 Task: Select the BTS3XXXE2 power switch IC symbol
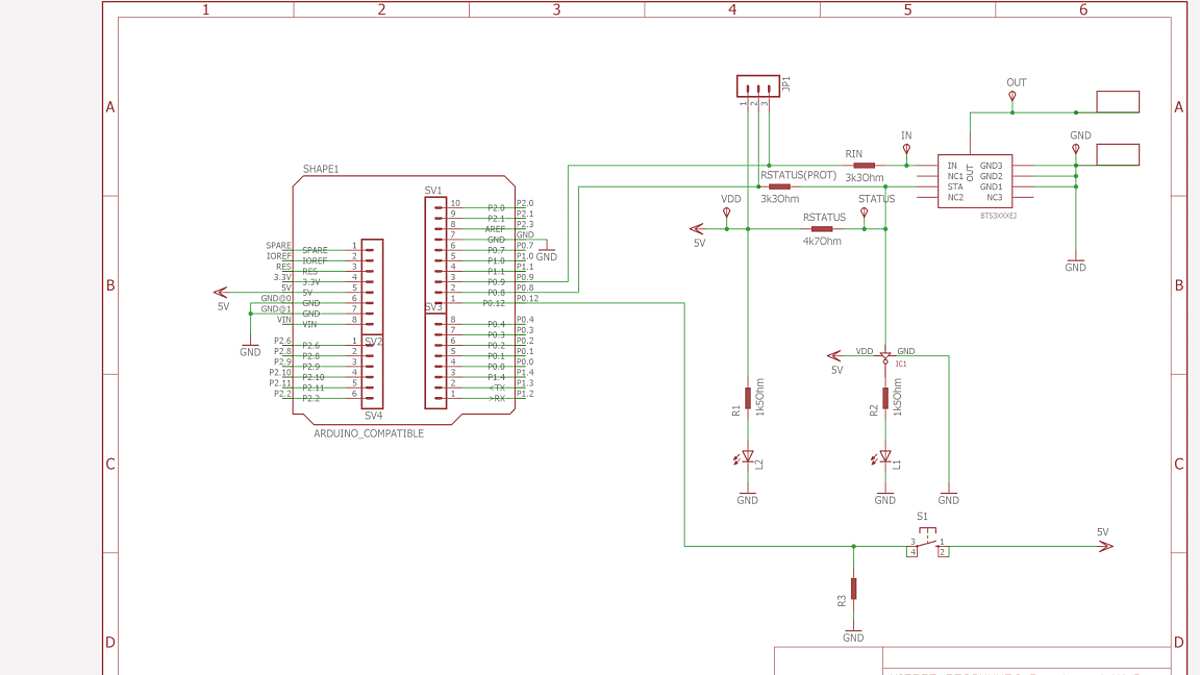tap(975, 180)
